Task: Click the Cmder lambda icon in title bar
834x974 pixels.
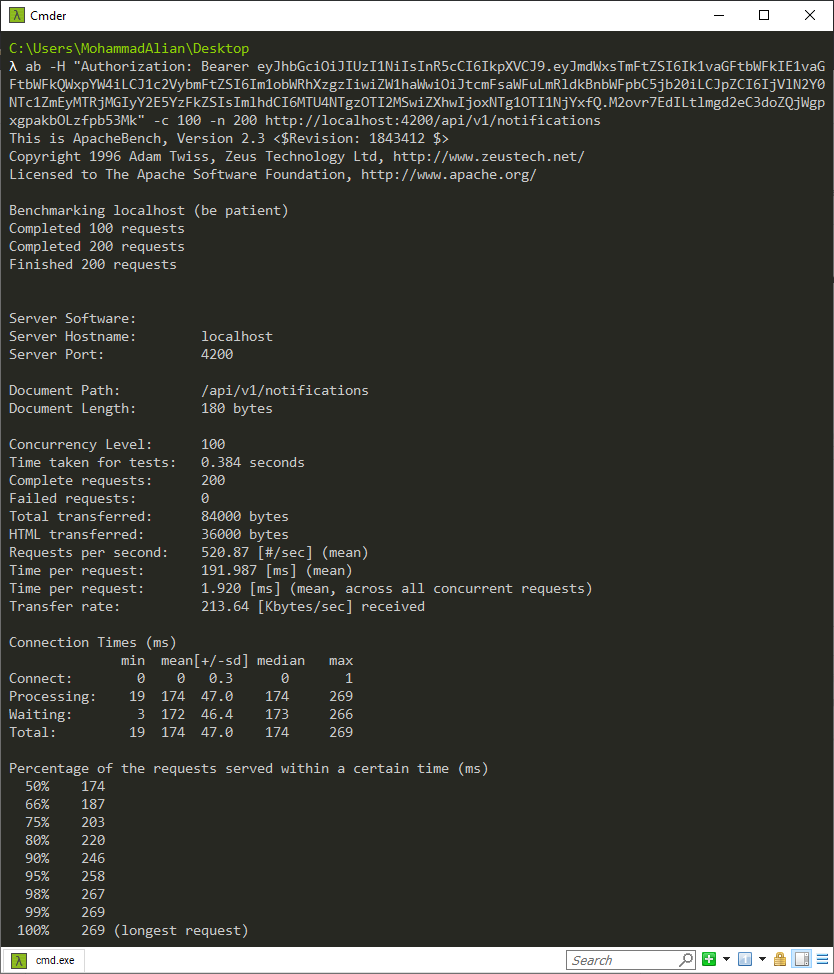Action: [15, 15]
